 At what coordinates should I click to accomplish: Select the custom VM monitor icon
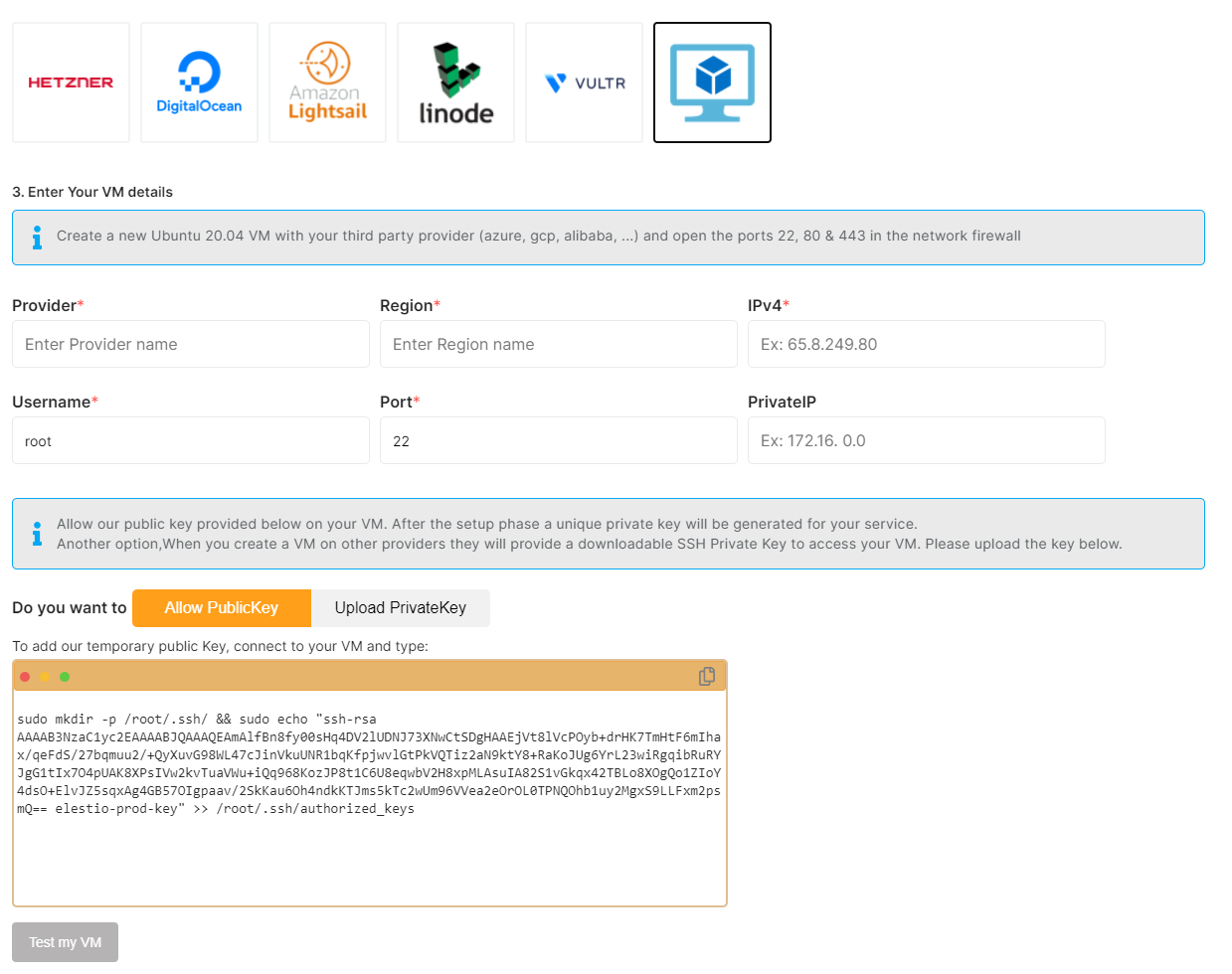click(x=712, y=82)
